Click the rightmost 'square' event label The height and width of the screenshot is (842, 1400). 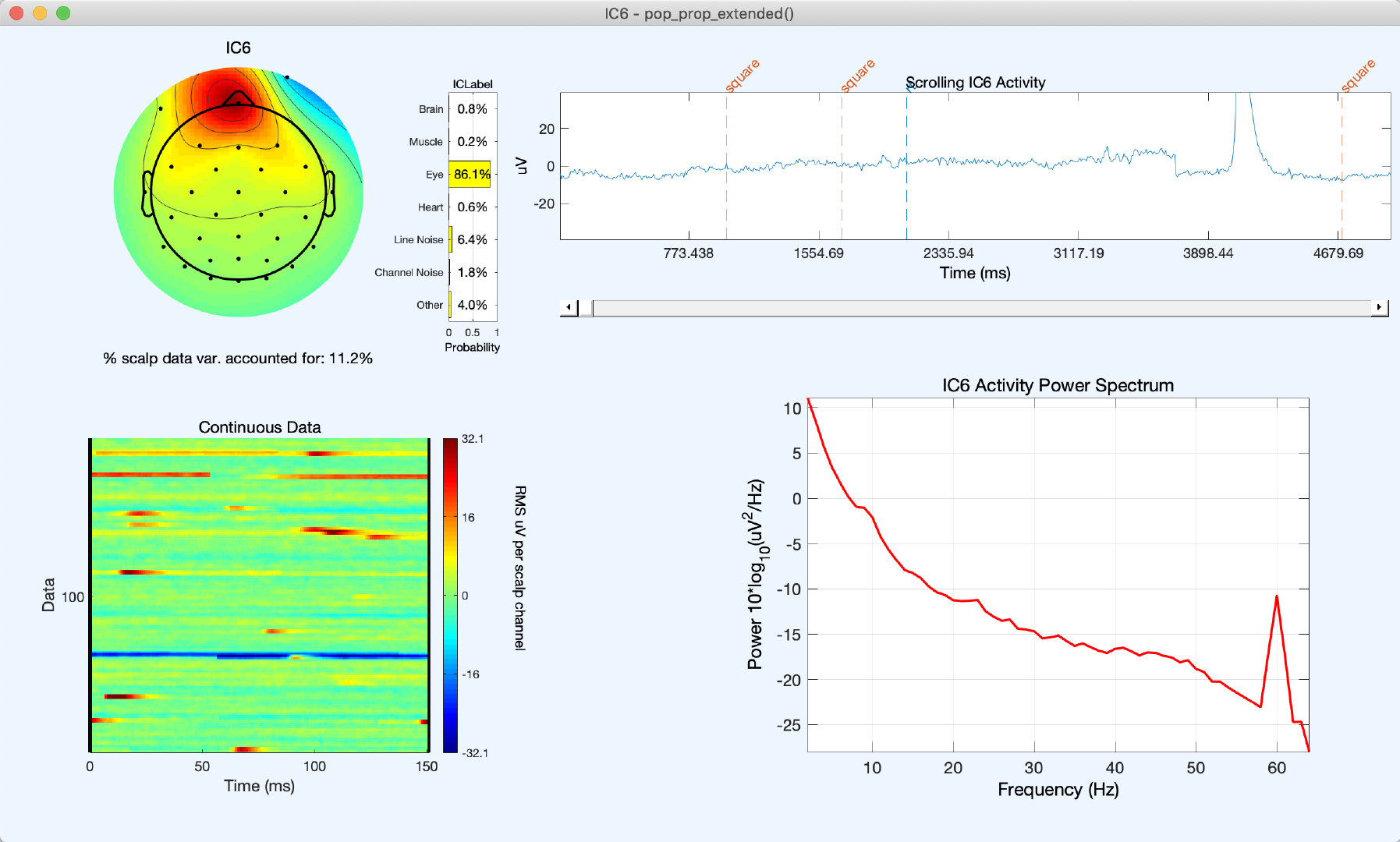[x=1358, y=76]
